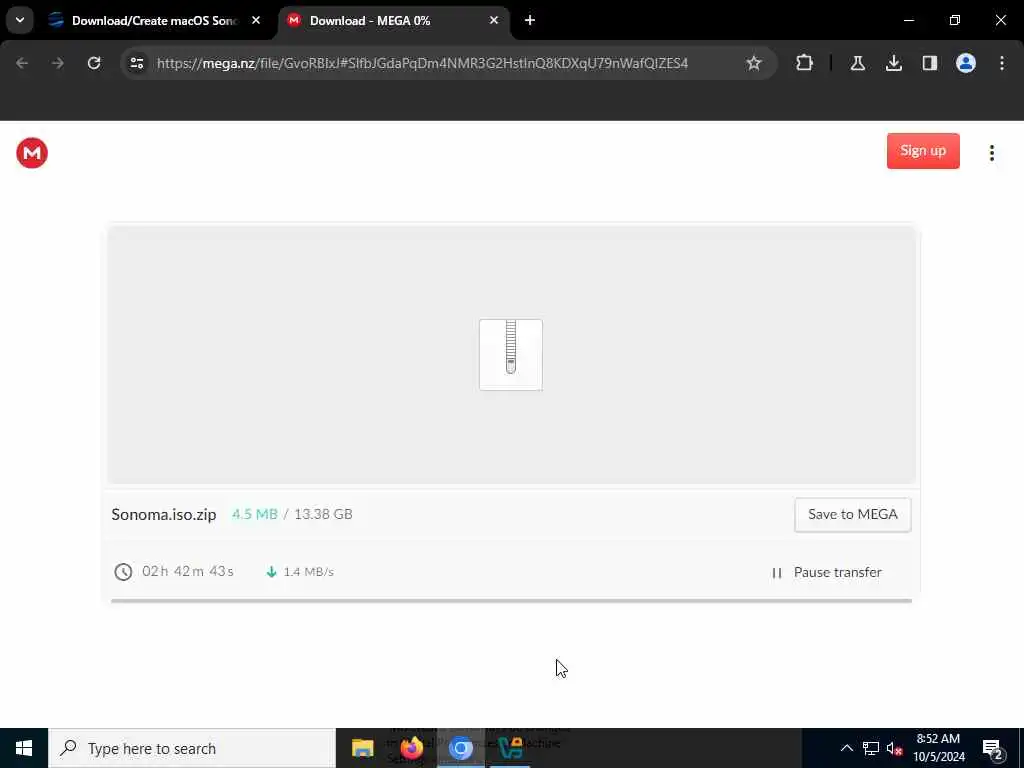Open the Extensions puzzle icon
Image resolution: width=1024 pixels, height=768 pixels.
point(805,63)
